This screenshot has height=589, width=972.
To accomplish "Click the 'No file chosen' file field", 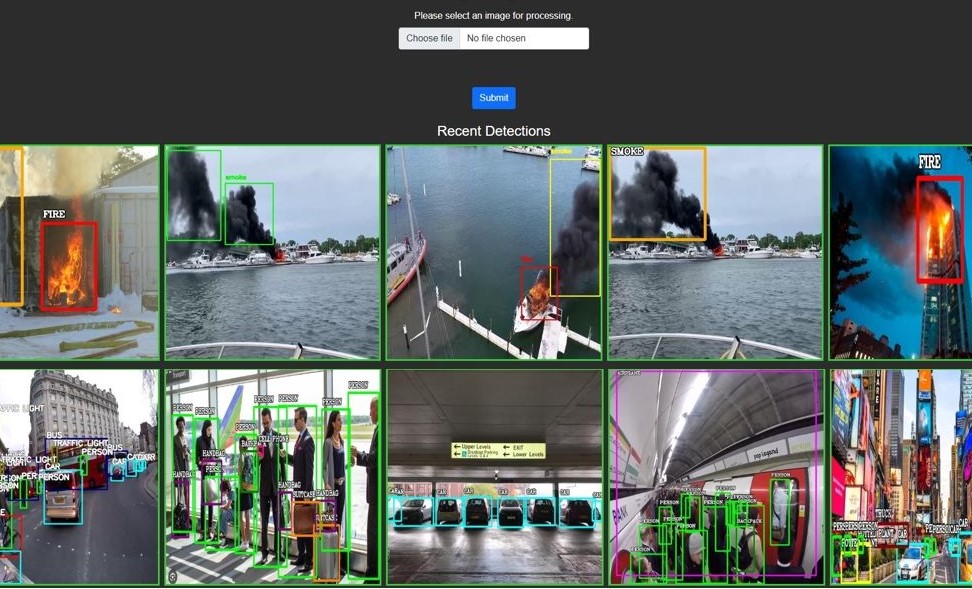I will point(523,39).
